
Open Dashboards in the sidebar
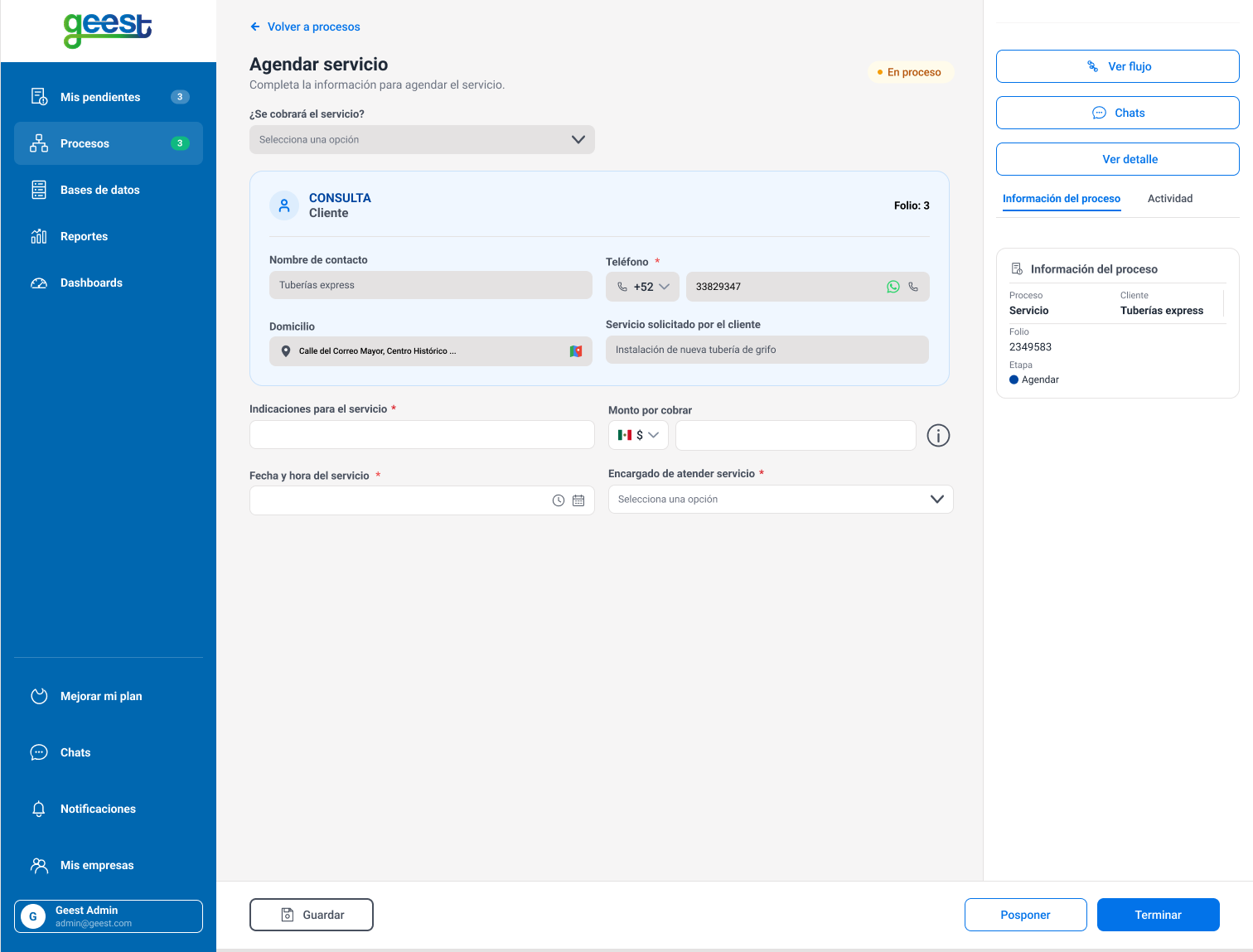click(x=109, y=283)
